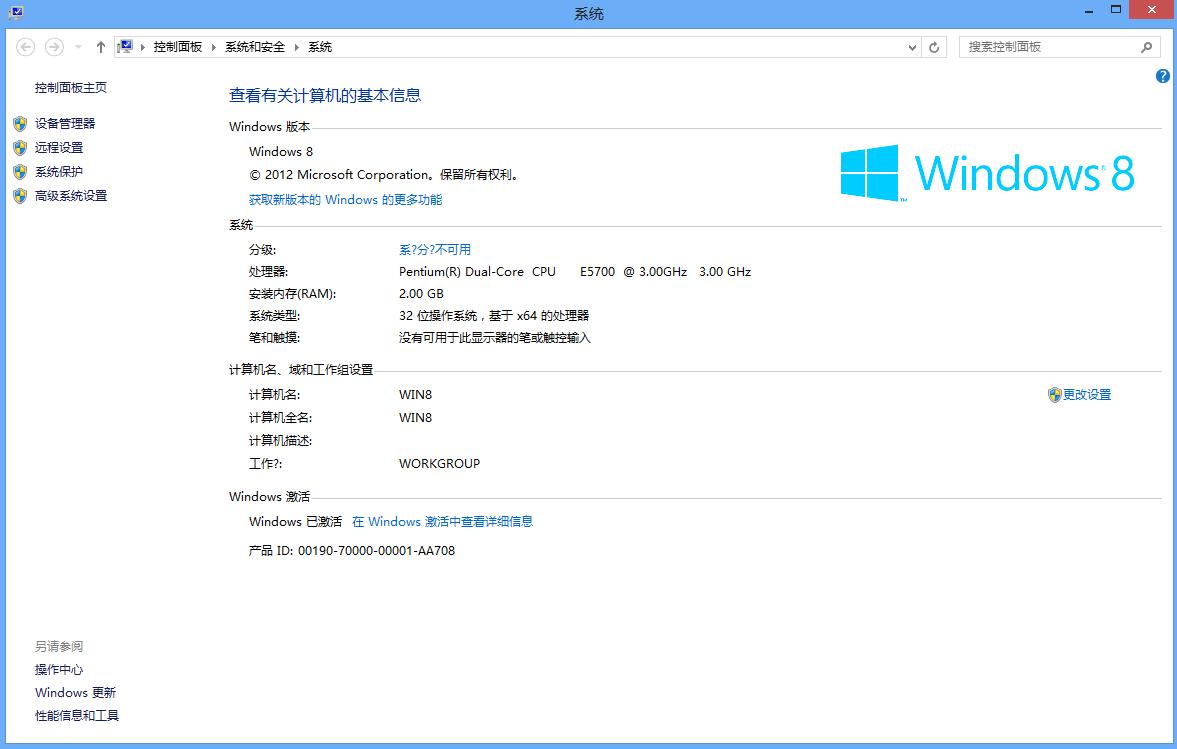Open the address bar history dropdown
Image resolution: width=1177 pixels, height=749 pixels.
[912, 47]
